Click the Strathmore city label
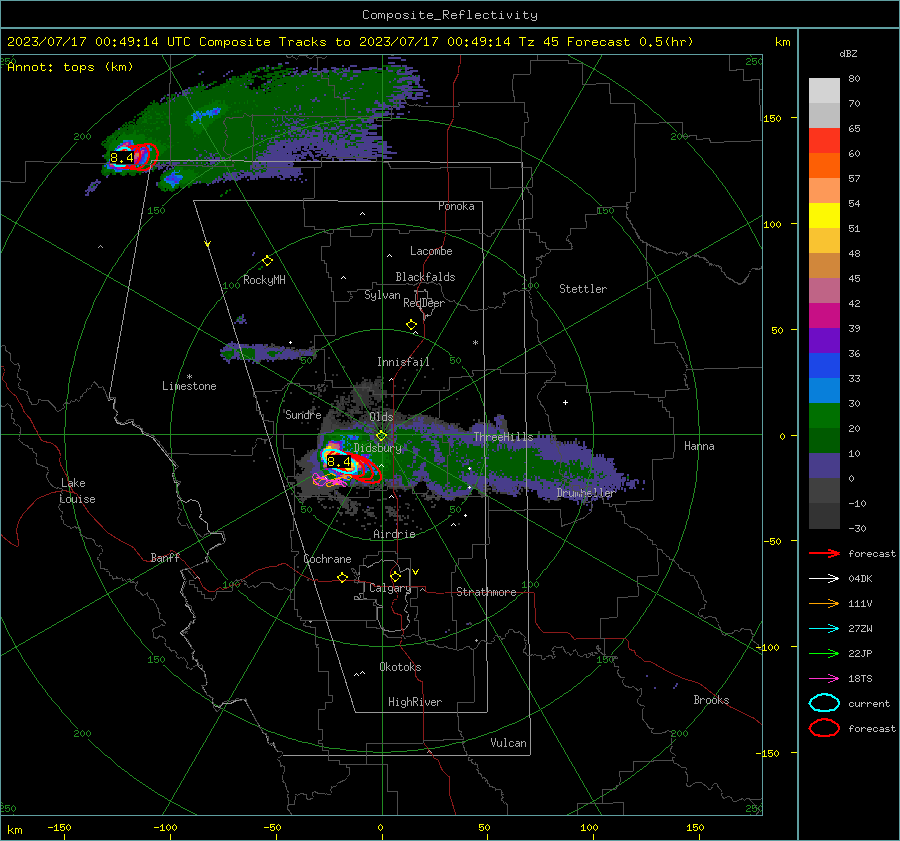The image size is (900, 841). (x=486, y=592)
